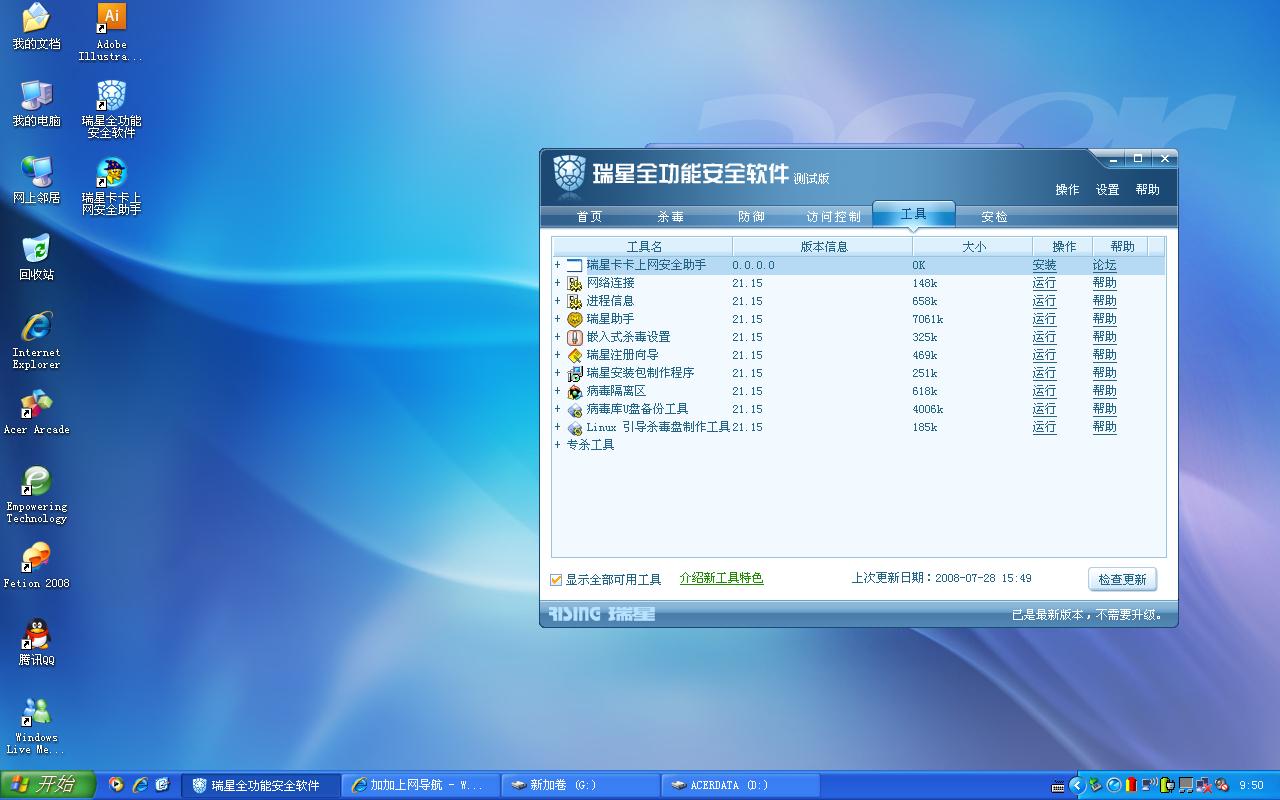The height and width of the screenshot is (800, 1280).
Task: Select the 病毒库U盘备份工具 disk icon
Action: pyautogui.click(x=574, y=409)
